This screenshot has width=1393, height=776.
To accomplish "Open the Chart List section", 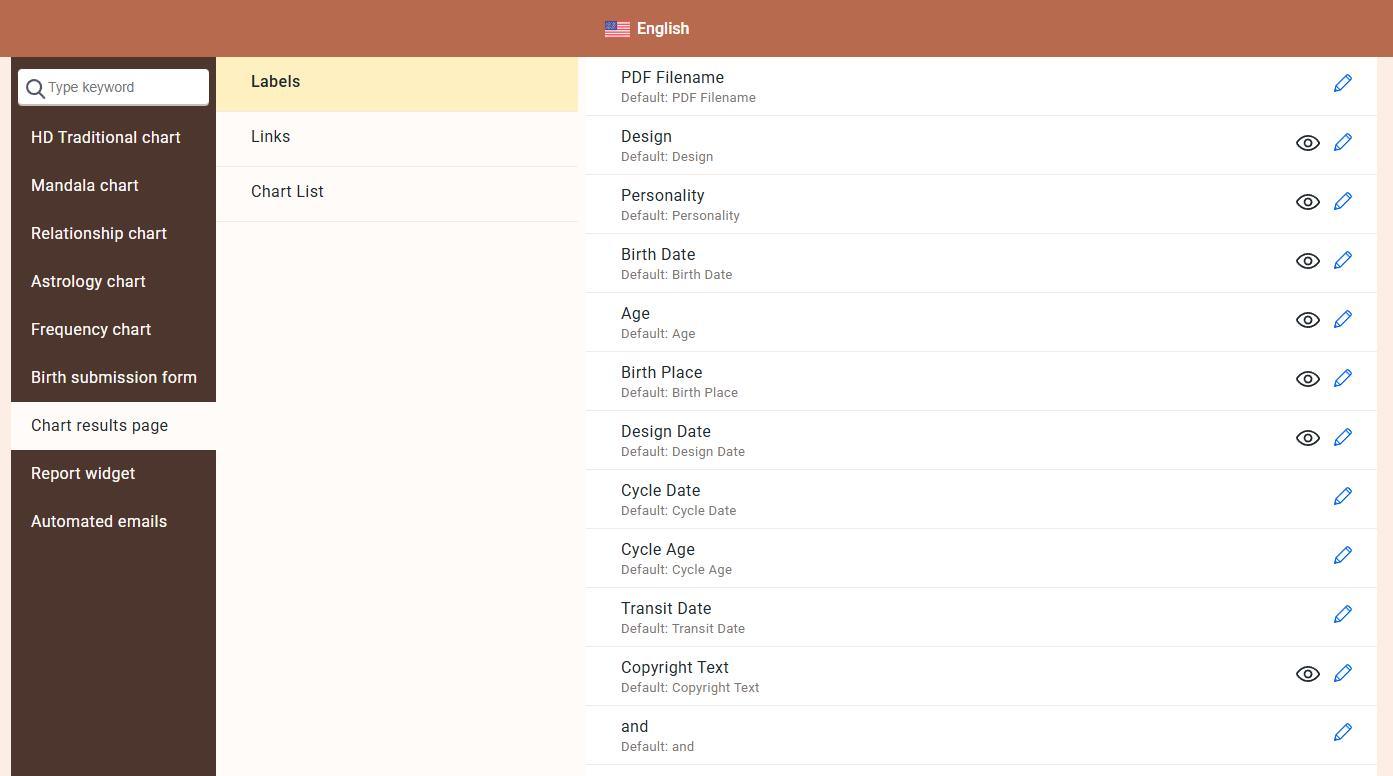I will (x=287, y=192).
